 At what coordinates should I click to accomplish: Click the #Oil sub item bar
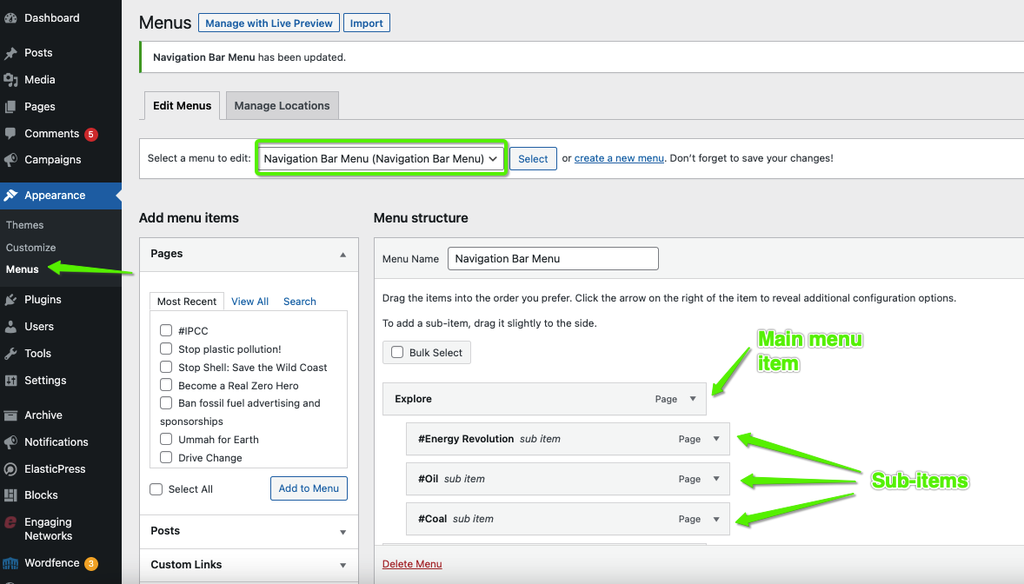[568, 479]
